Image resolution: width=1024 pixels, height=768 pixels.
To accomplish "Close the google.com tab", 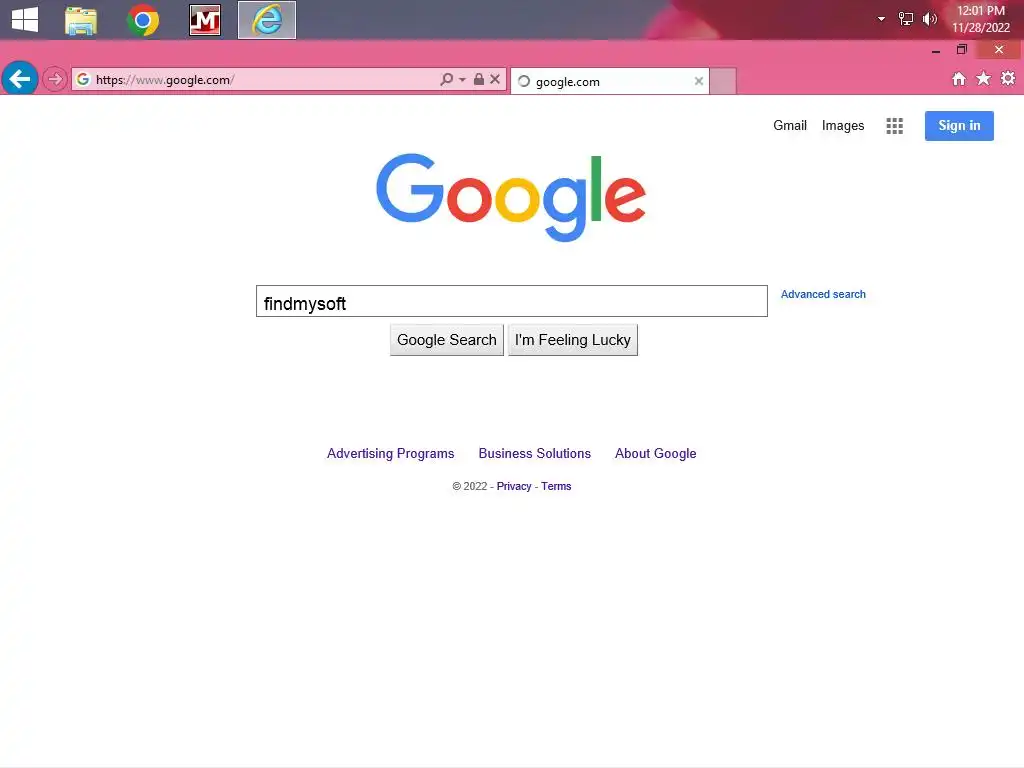I will [x=699, y=82].
